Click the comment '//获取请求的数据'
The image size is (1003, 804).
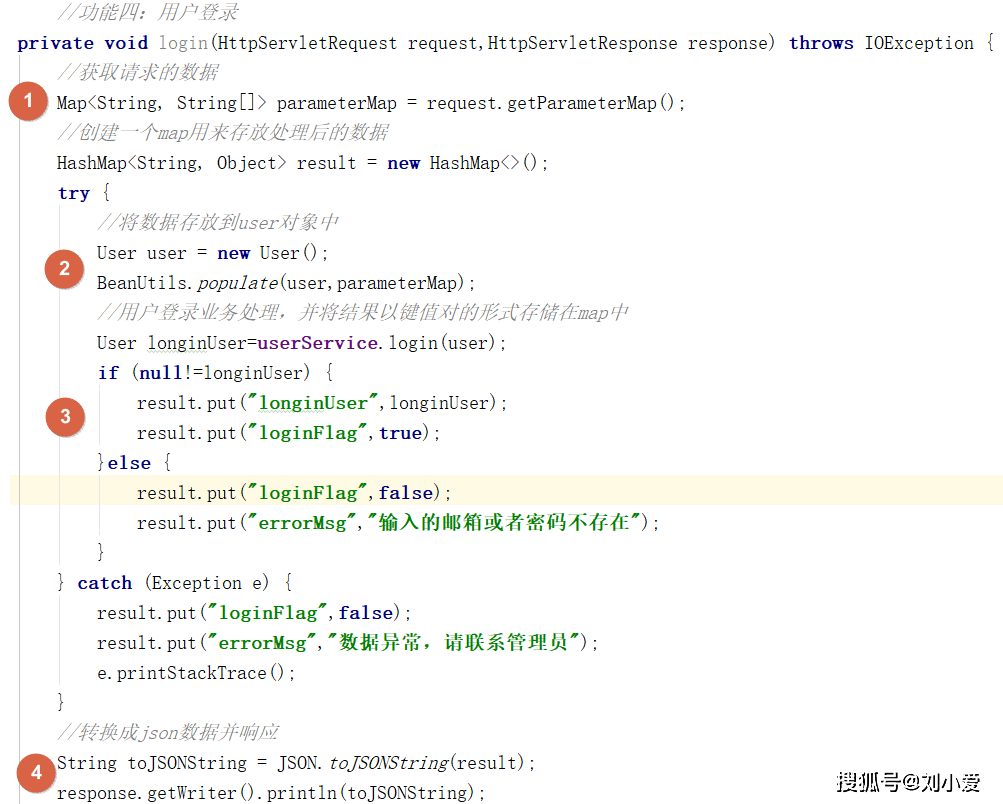138,72
